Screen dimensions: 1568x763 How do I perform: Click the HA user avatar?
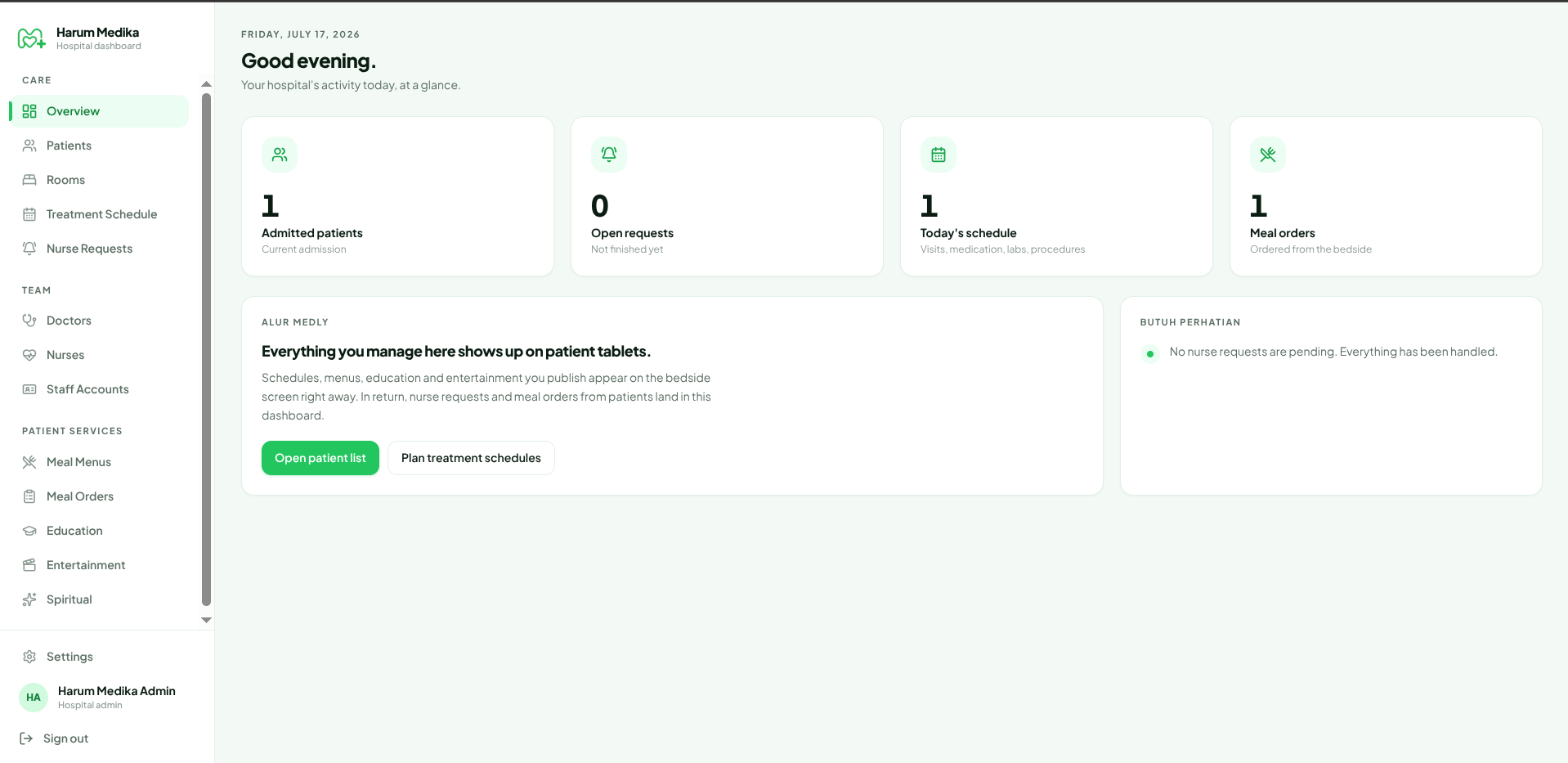pyautogui.click(x=34, y=698)
